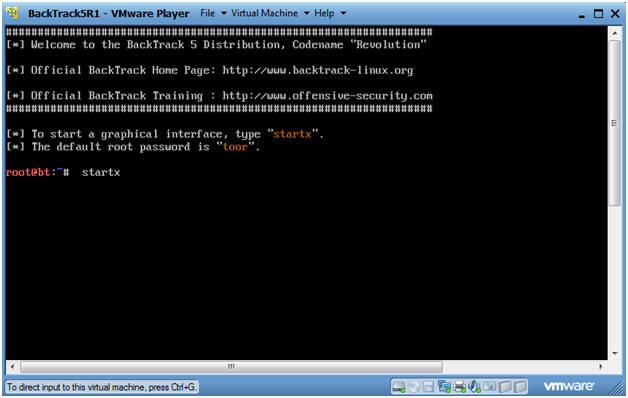Click the hard disk device icon in status bar
Screen dimensions: 628x398
399,387
